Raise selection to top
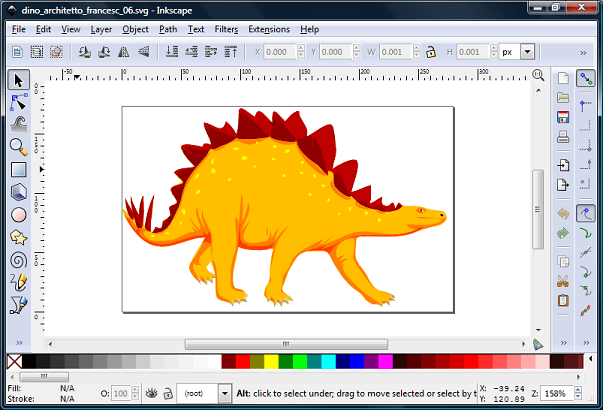The height and width of the screenshot is (410, 603). (231, 52)
